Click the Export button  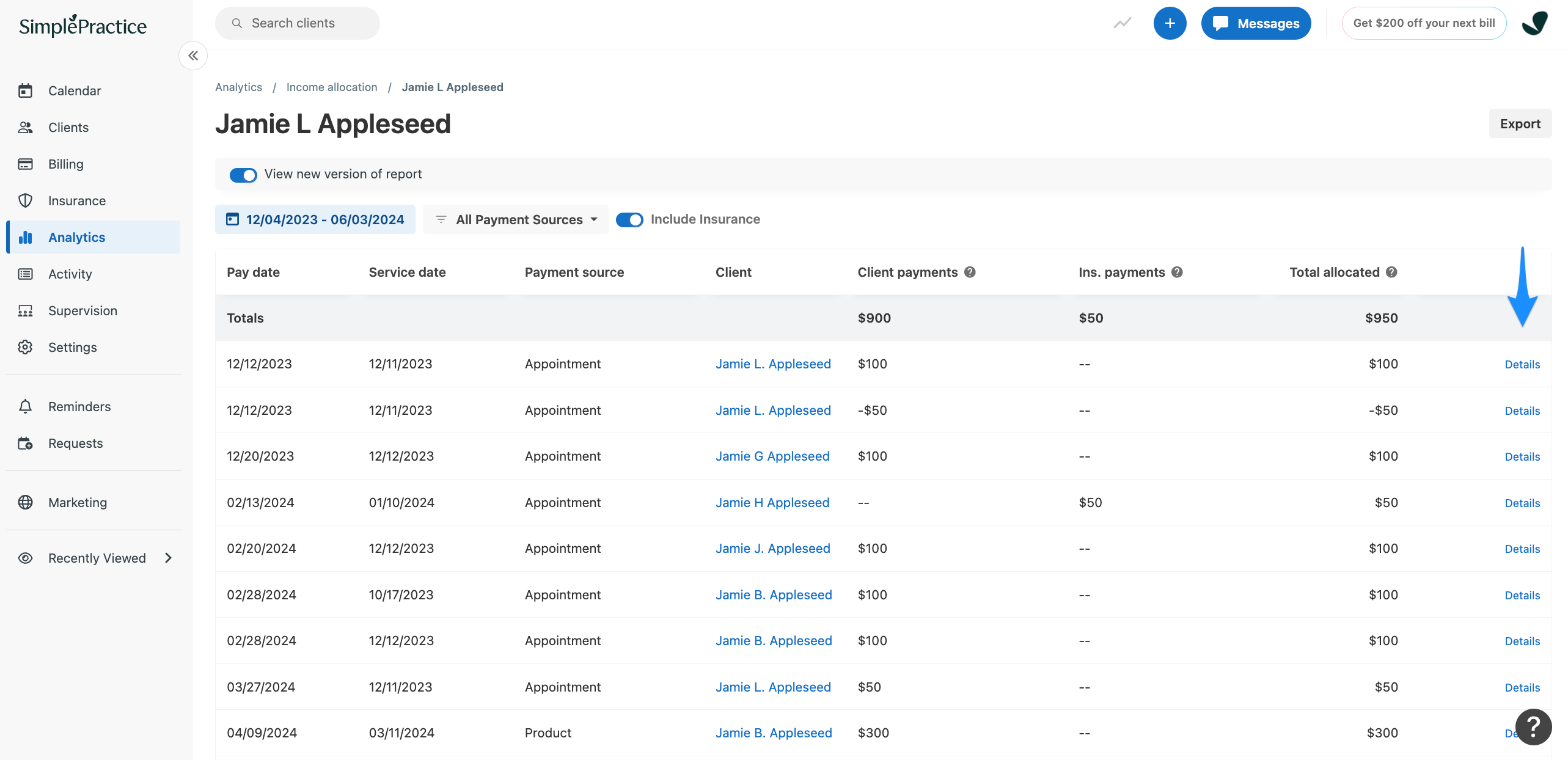(1520, 123)
